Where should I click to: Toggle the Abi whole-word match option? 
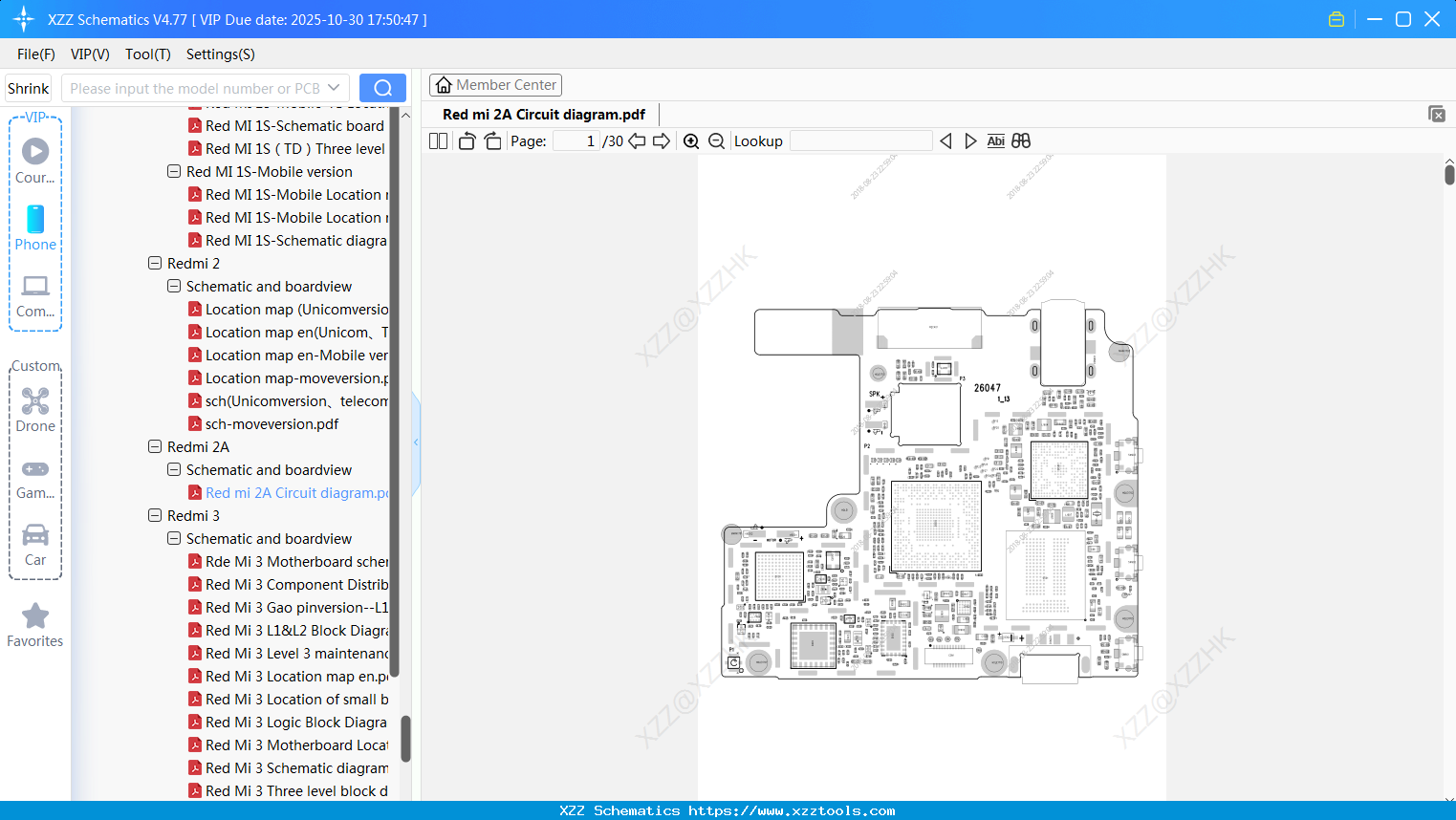[x=996, y=140]
